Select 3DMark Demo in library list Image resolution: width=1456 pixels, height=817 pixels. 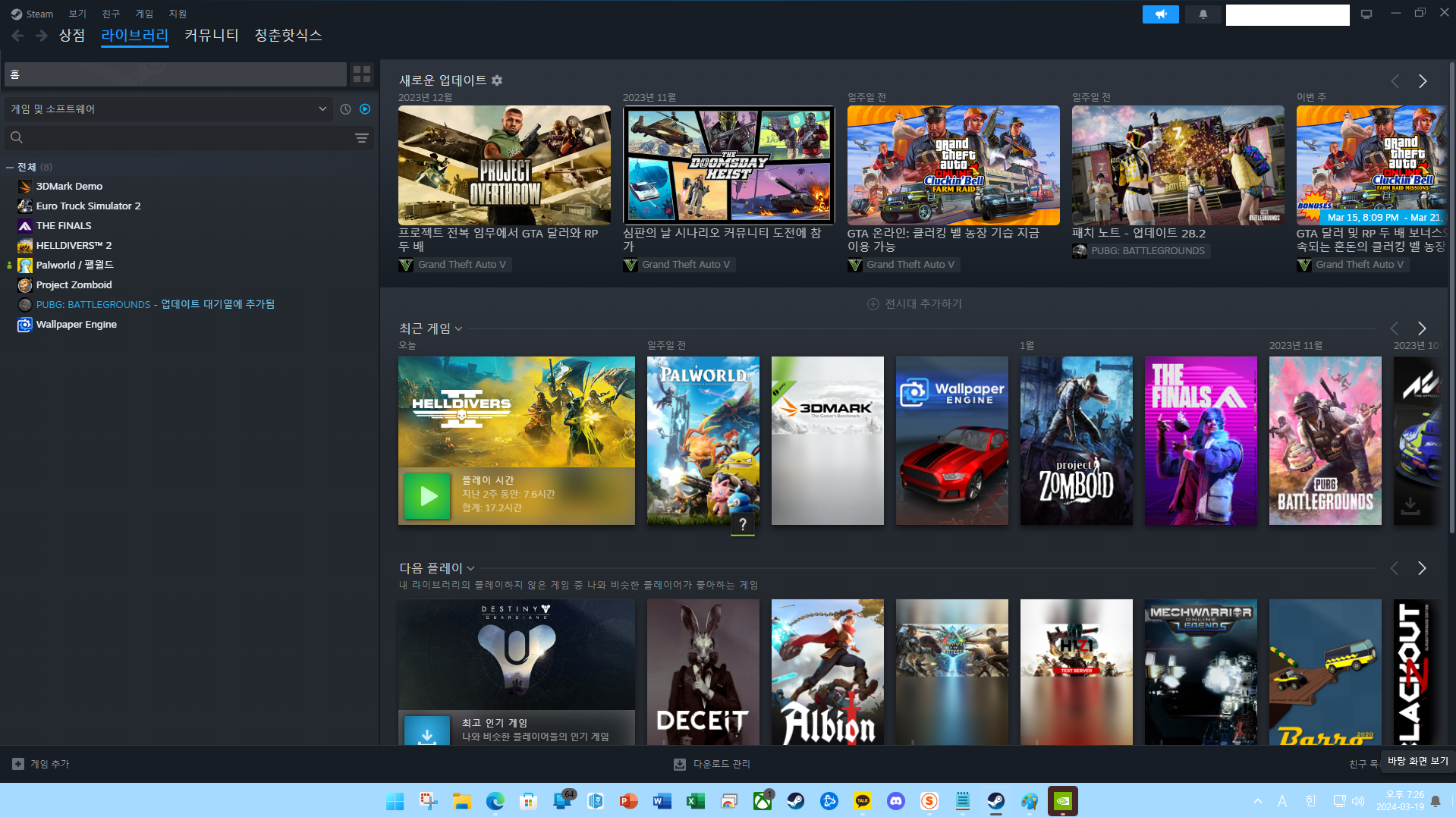point(69,186)
